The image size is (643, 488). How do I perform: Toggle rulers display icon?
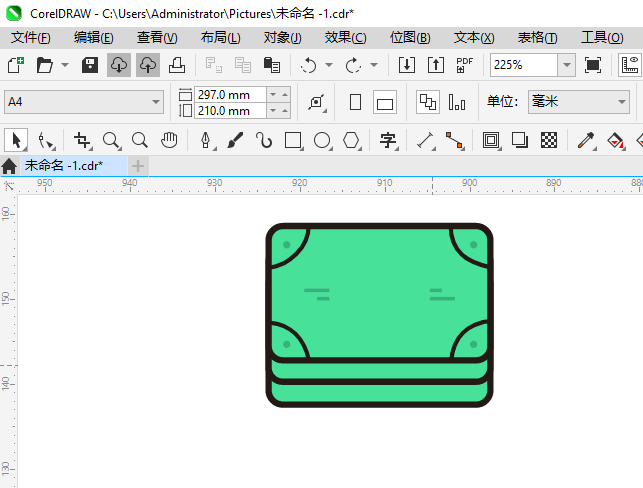click(630, 65)
